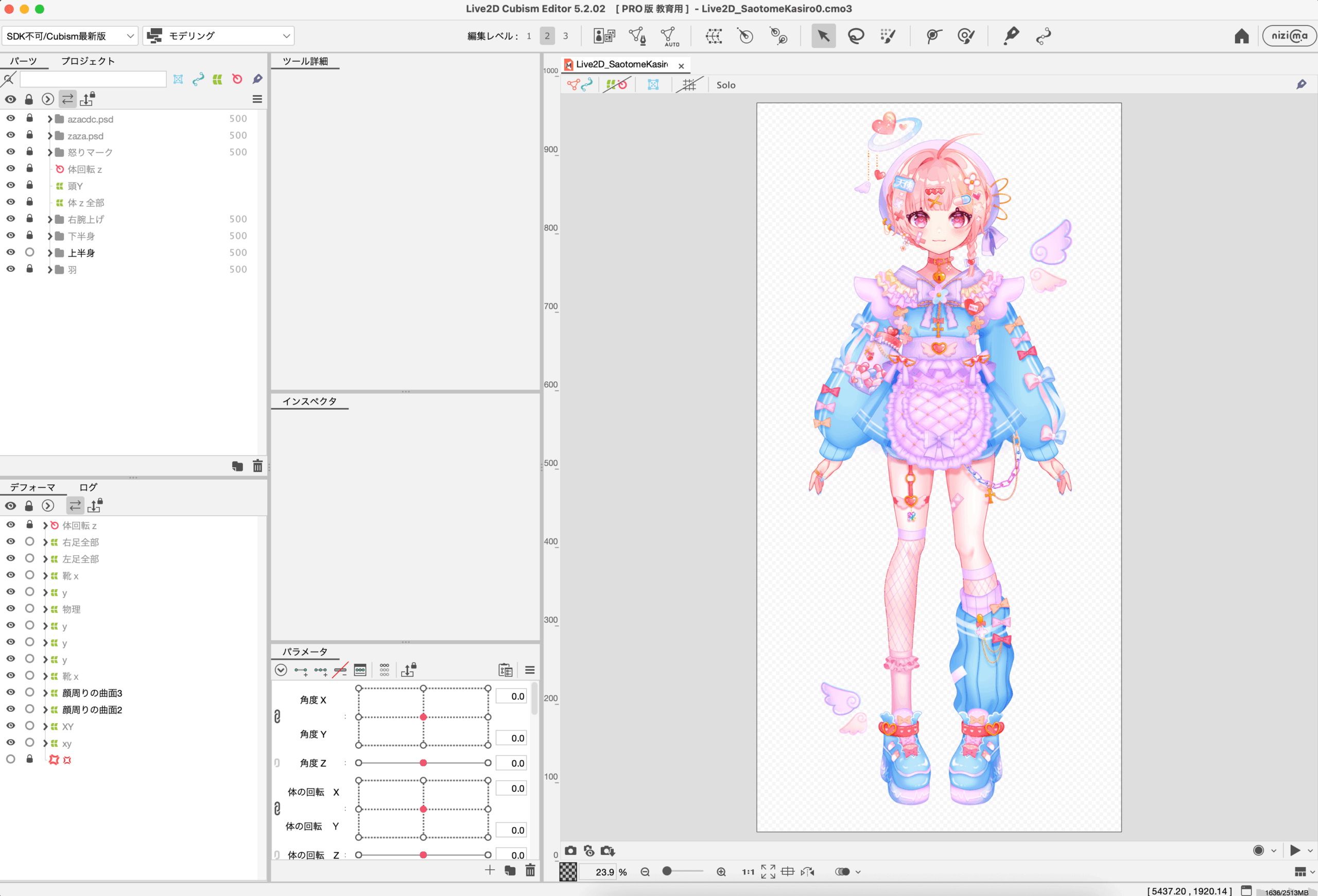Lock the 物理 deformer
The image size is (1318, 896).
(x=29, y=608)
